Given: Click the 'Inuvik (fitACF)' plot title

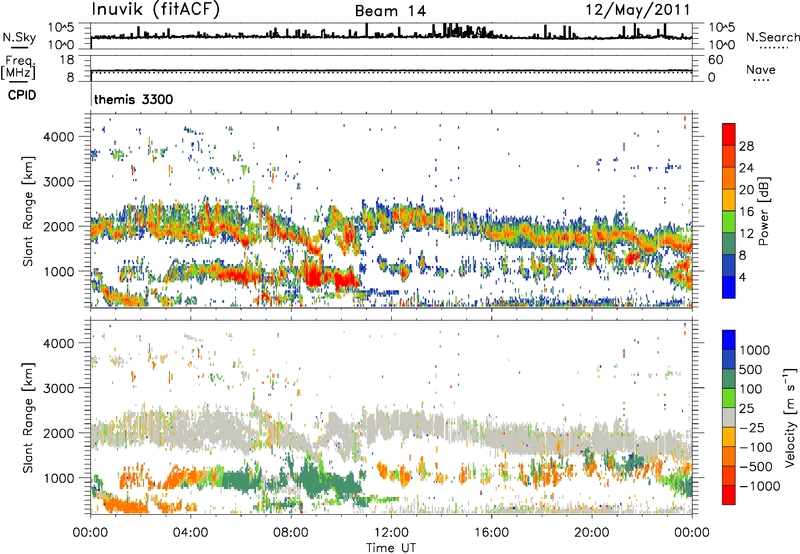Looking at the screenshot, I should pos(156,9).
